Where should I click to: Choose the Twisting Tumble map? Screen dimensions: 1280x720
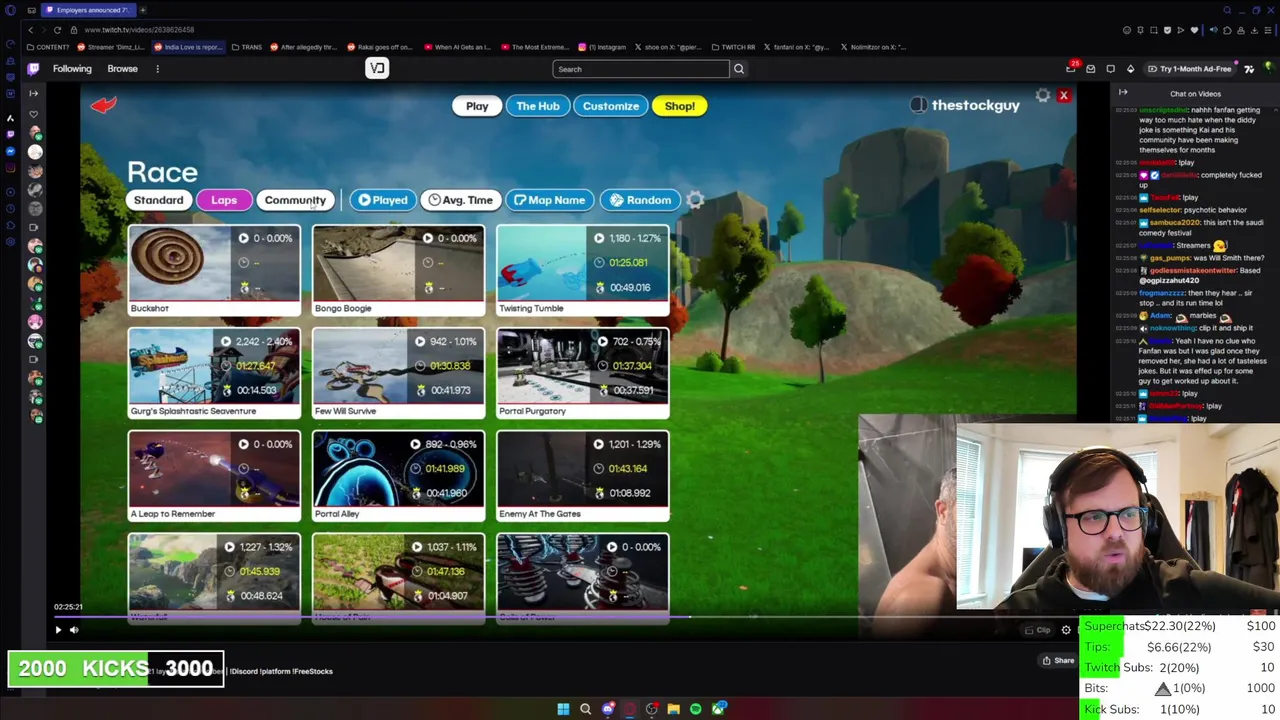pos(583,270)
